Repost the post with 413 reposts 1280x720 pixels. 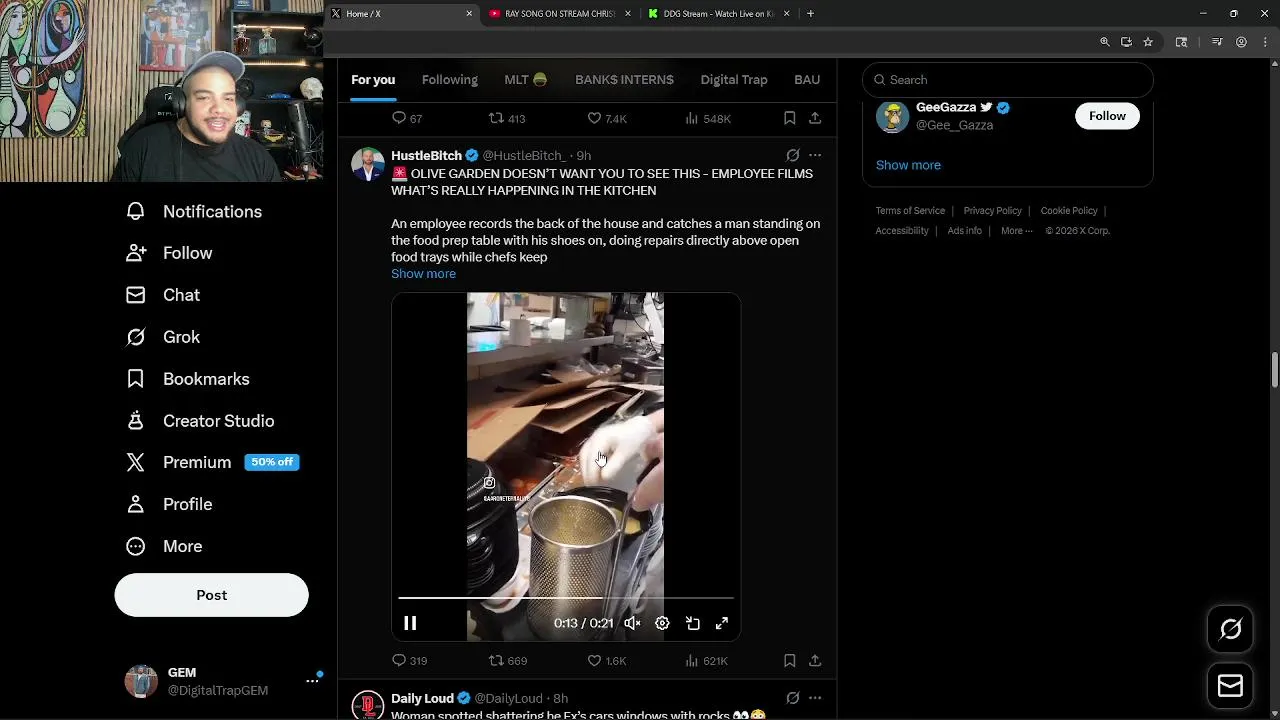[x=506, y=118]
